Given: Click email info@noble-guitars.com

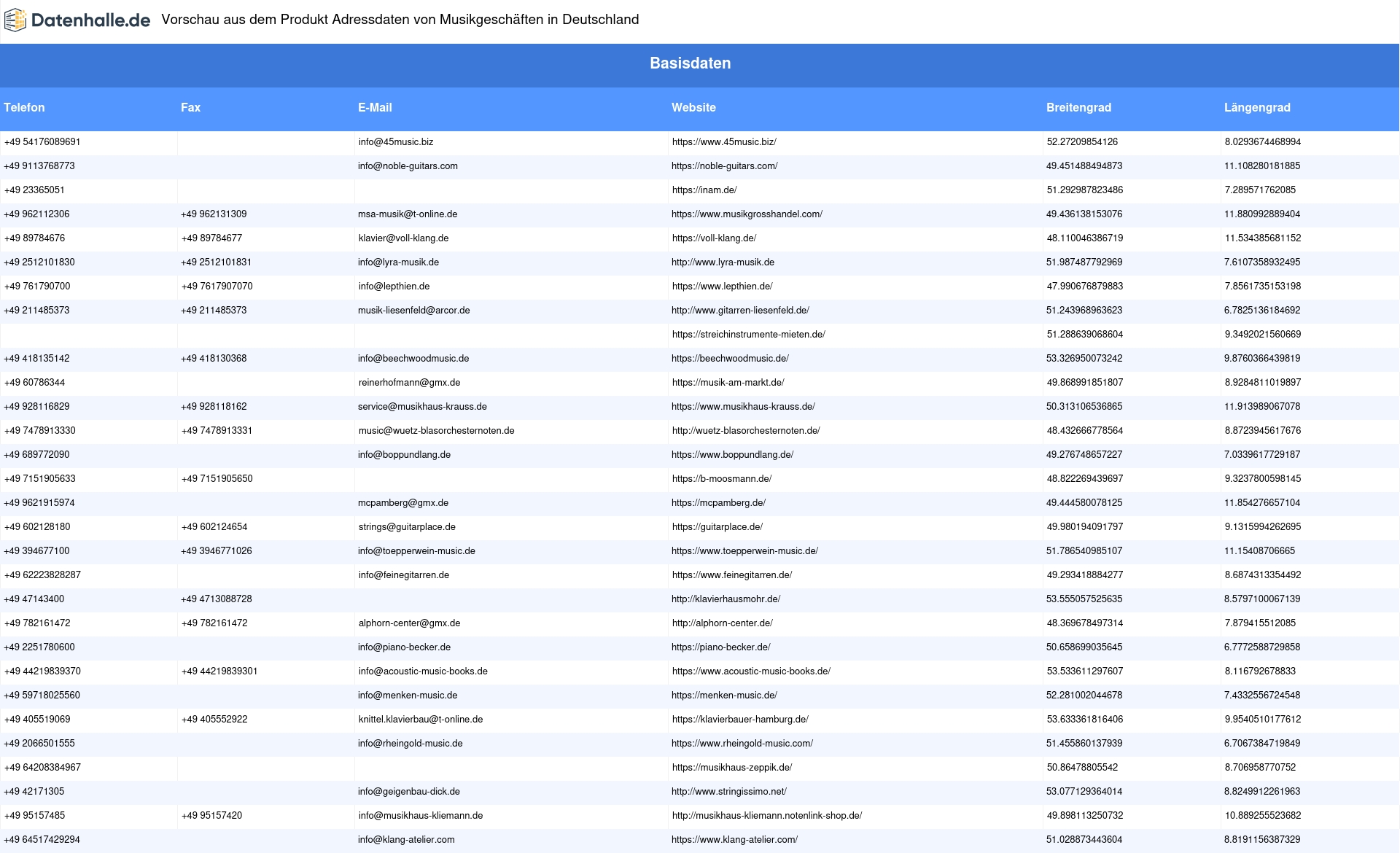Looking at the screenshot, I should tap(408, 166).
